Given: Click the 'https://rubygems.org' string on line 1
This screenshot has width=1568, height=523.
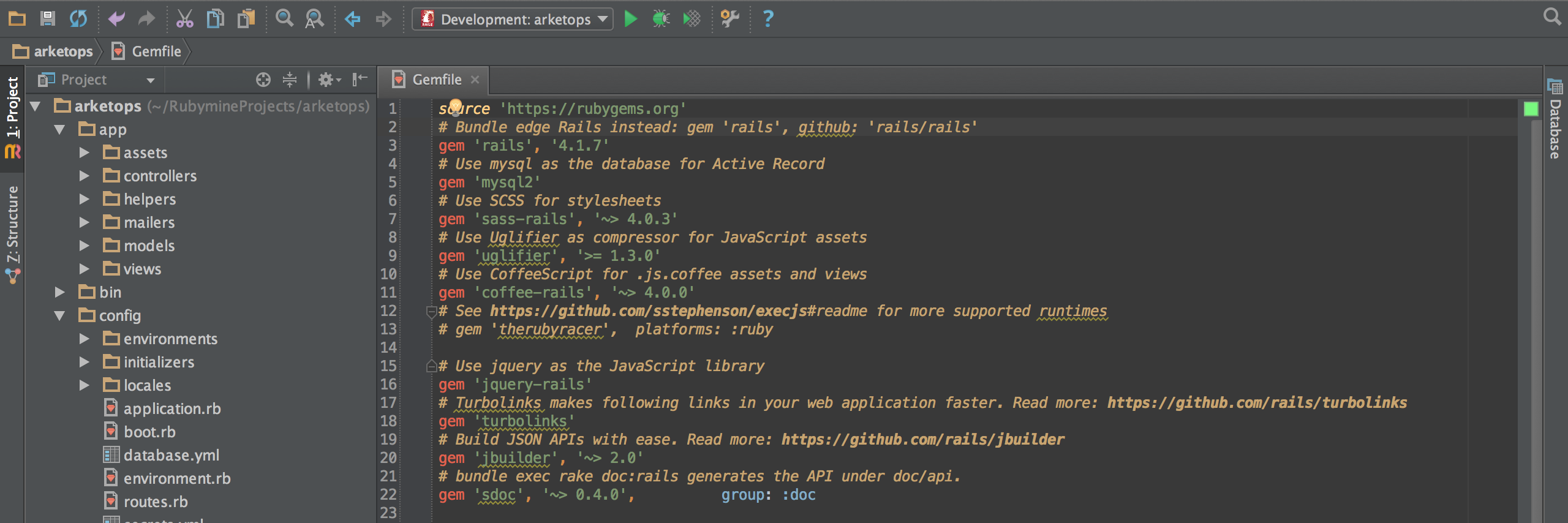Looking at the screenshot, I should [x=593, y=109].
